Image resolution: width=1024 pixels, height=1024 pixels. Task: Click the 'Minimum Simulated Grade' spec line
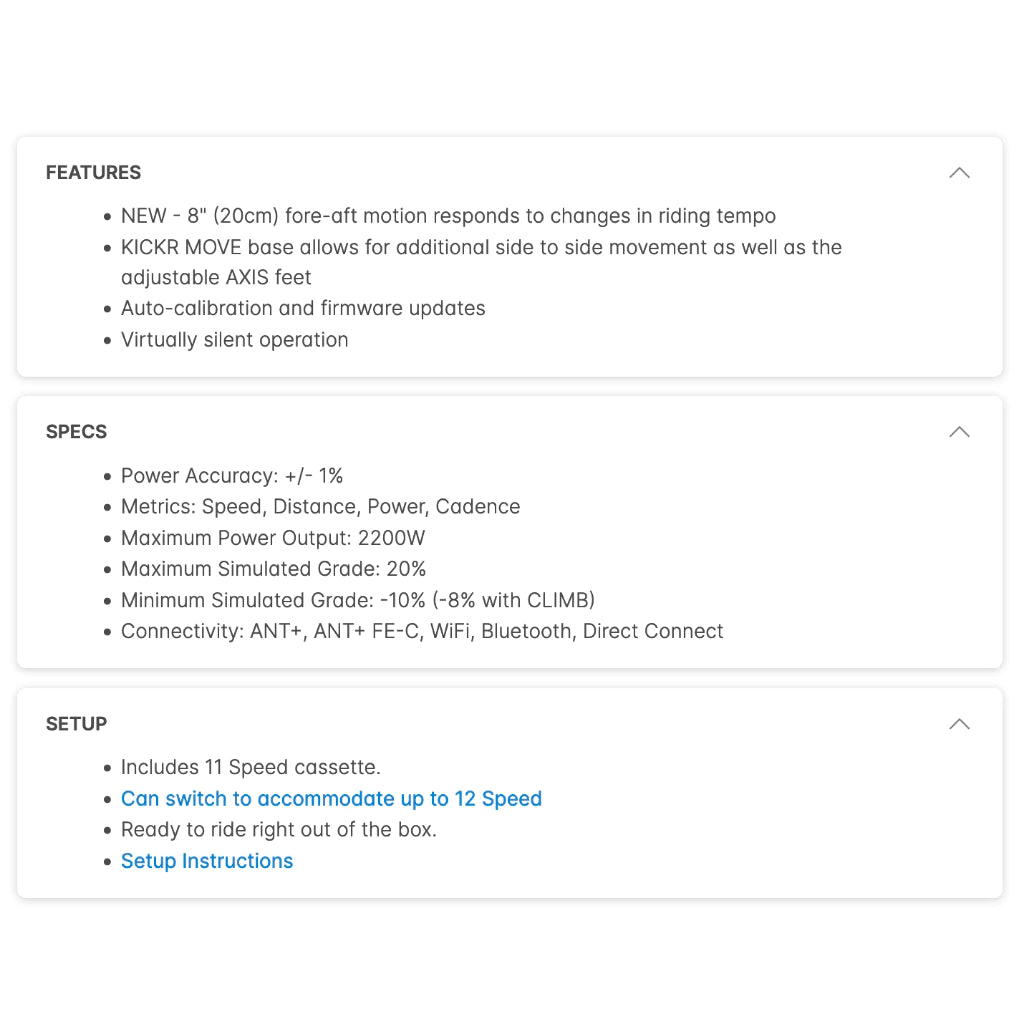[x=358, y=600]
